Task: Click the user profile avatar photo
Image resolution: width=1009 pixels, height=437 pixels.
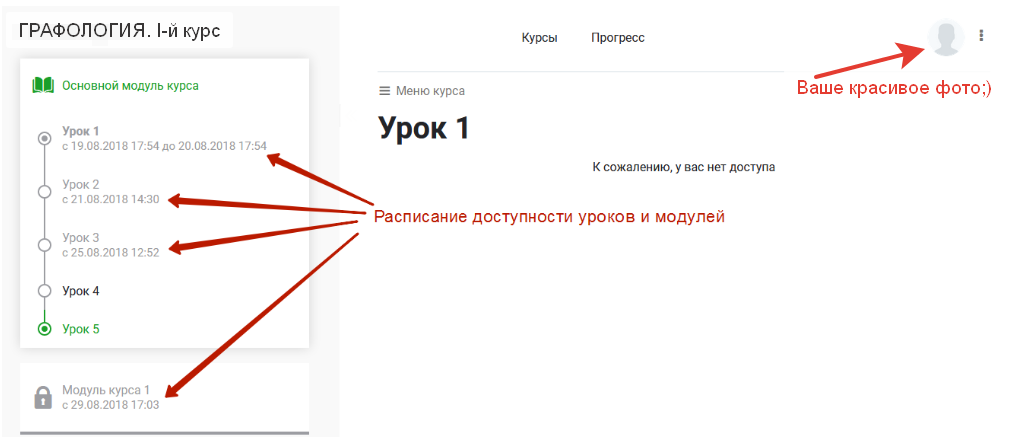Action: pos(945,37)
